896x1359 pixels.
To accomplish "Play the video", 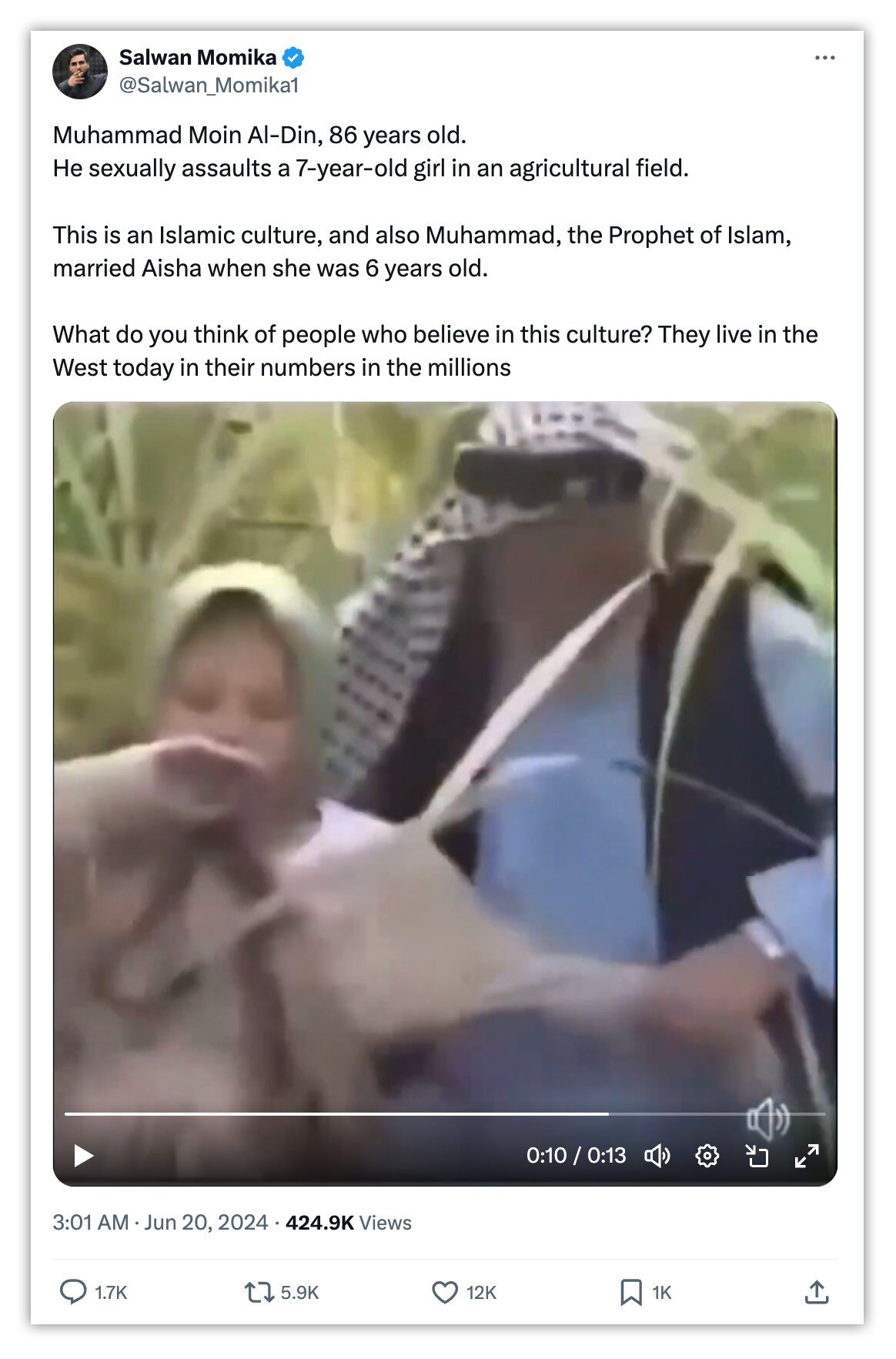I will [x=83, y=1156].
